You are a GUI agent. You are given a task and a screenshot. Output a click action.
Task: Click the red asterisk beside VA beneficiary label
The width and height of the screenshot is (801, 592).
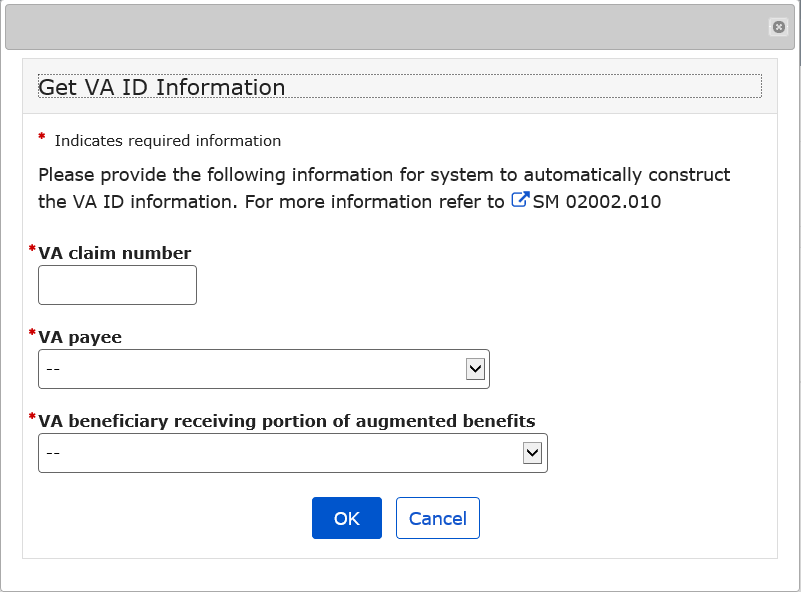[x=32, y=417]
